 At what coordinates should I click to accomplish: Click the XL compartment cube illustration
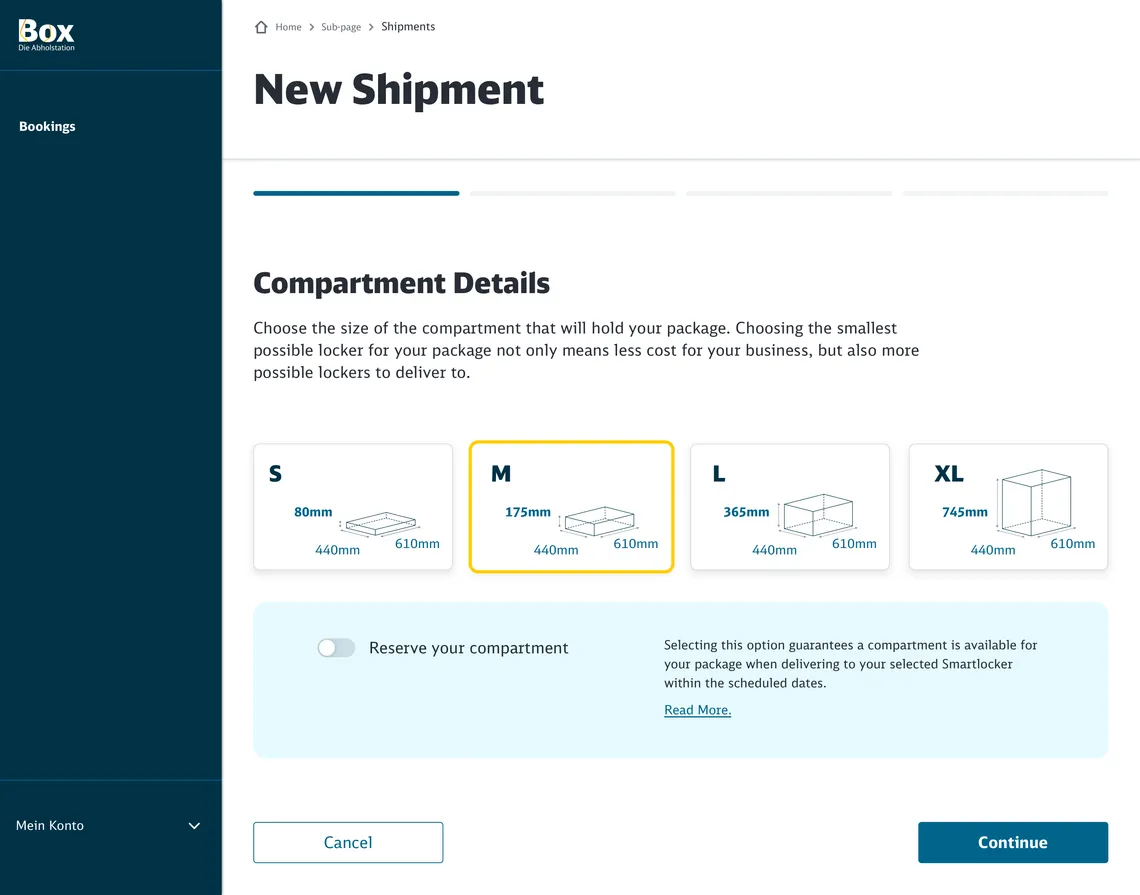pyautogui.click(x=1036, y=502)
